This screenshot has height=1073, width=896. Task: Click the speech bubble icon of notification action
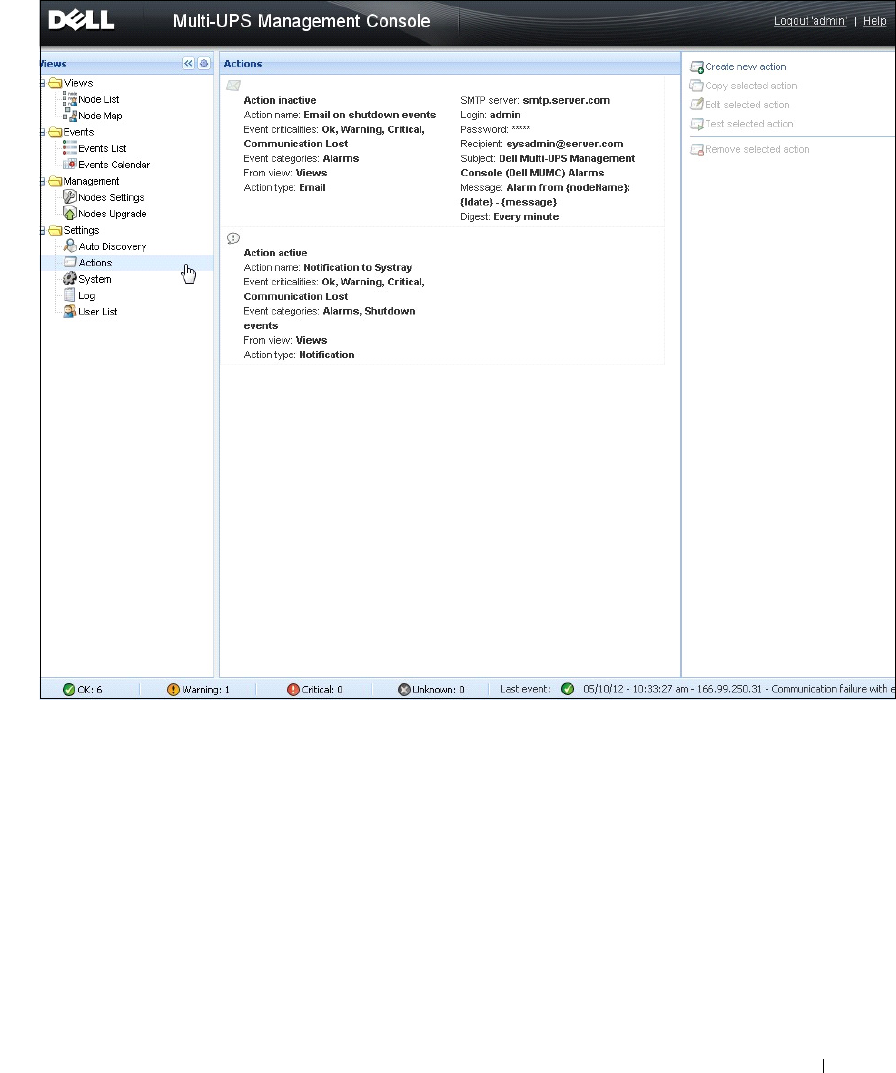233,238
